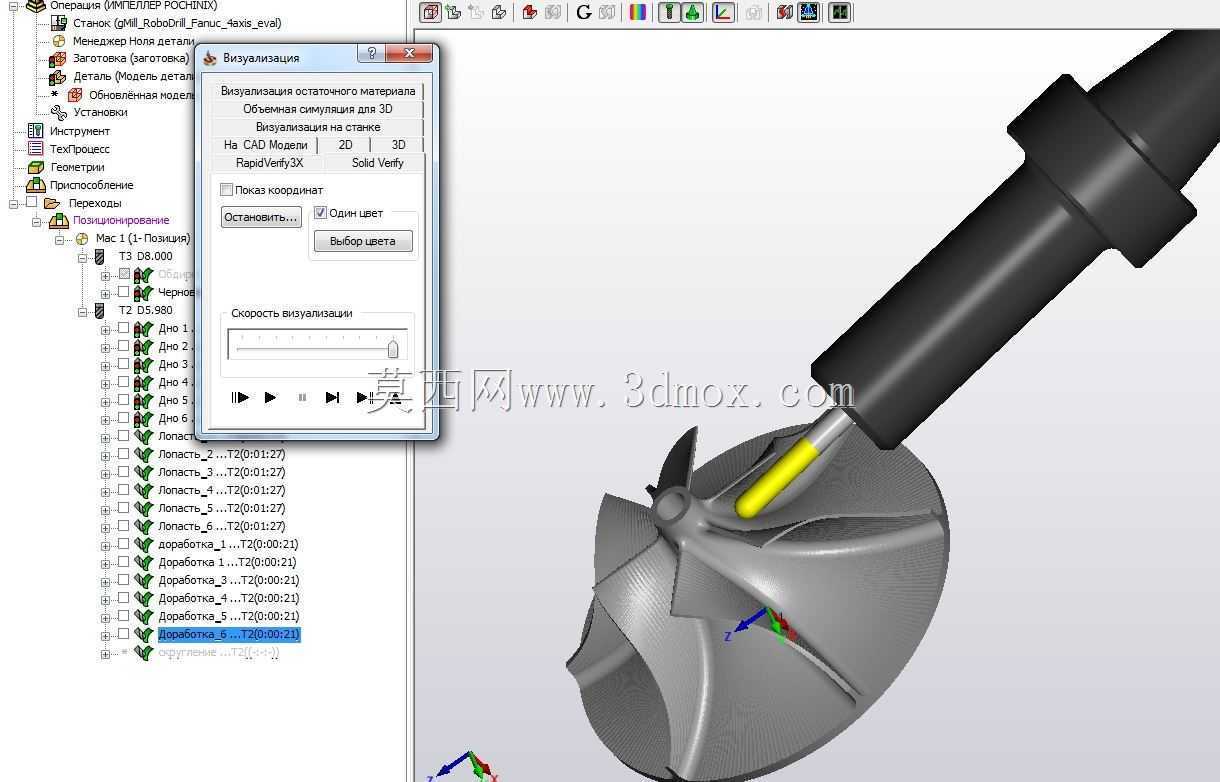
Task: Switch to the RapidVerify3X tab
Action: coord(269,163)
